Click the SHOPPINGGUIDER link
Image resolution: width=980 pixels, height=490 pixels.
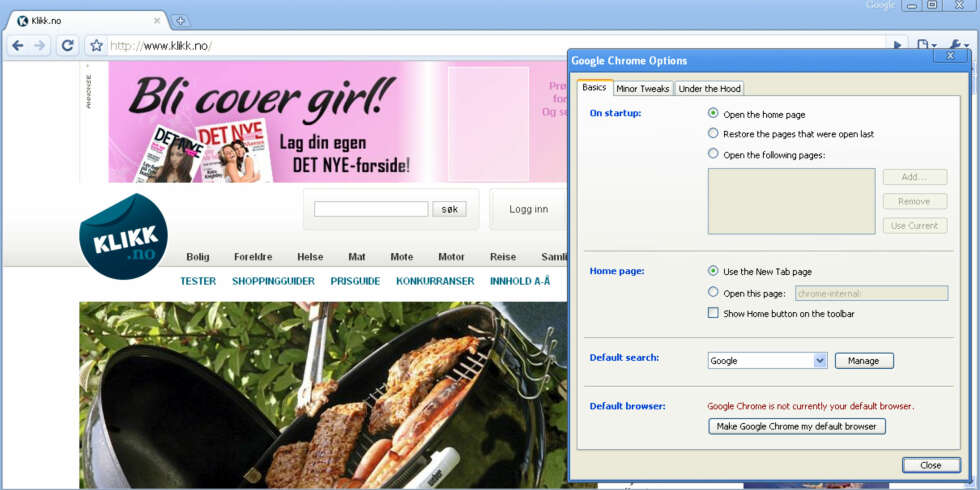pyautogui.click(x=273, y=281)
